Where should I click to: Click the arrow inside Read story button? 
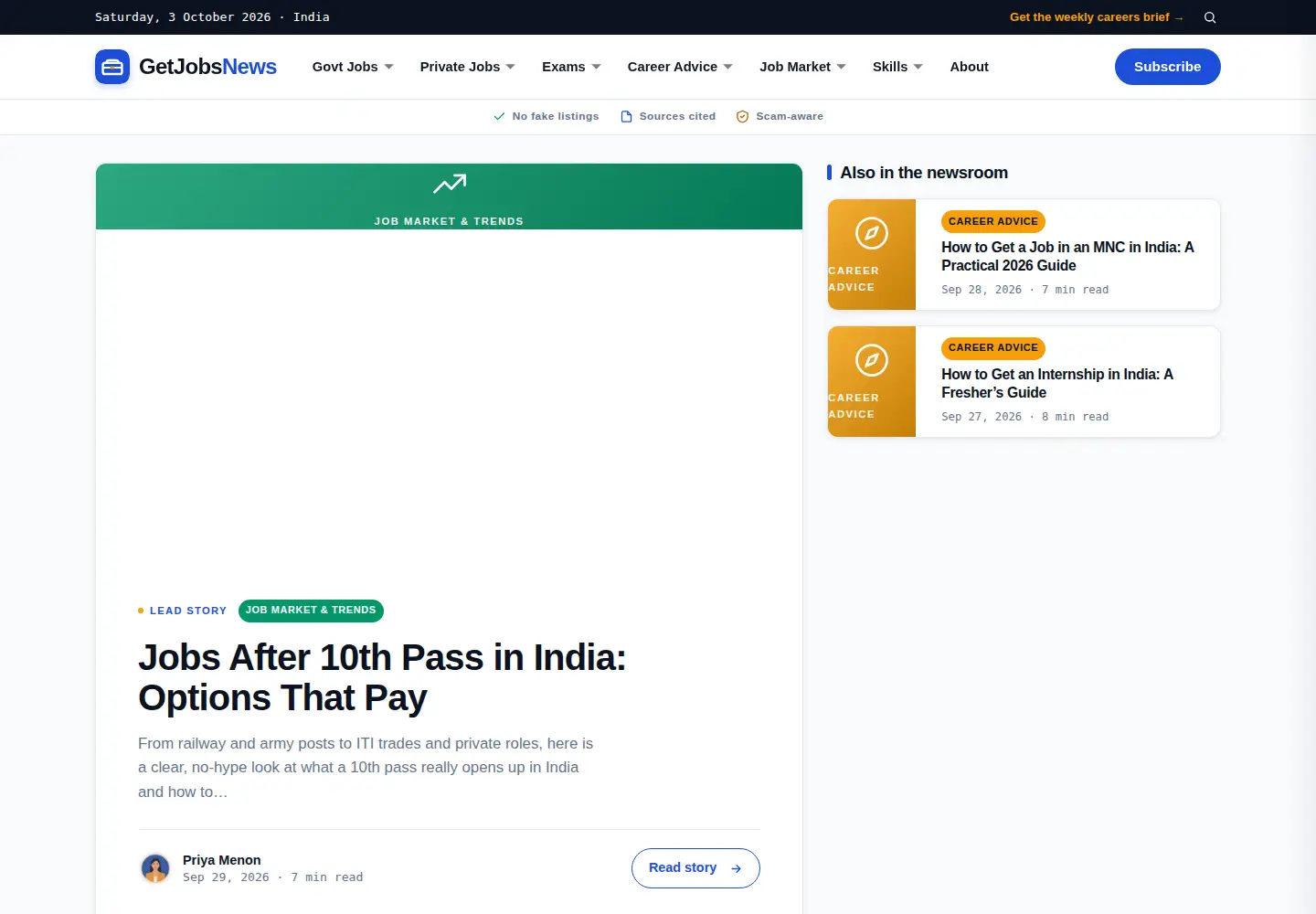[x=736, y=868]
